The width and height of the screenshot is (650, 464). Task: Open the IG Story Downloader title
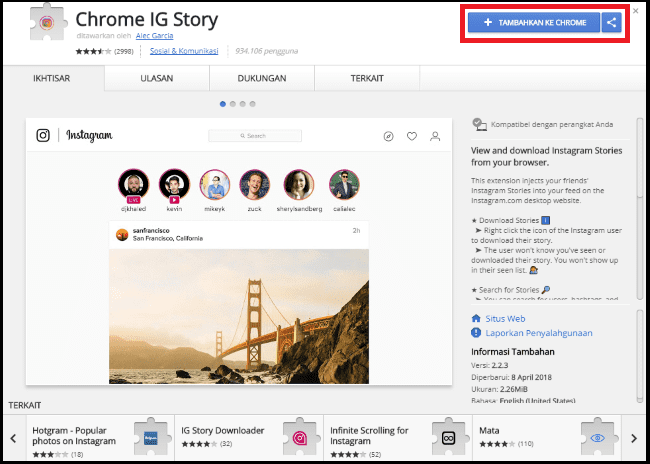(223, 430)
